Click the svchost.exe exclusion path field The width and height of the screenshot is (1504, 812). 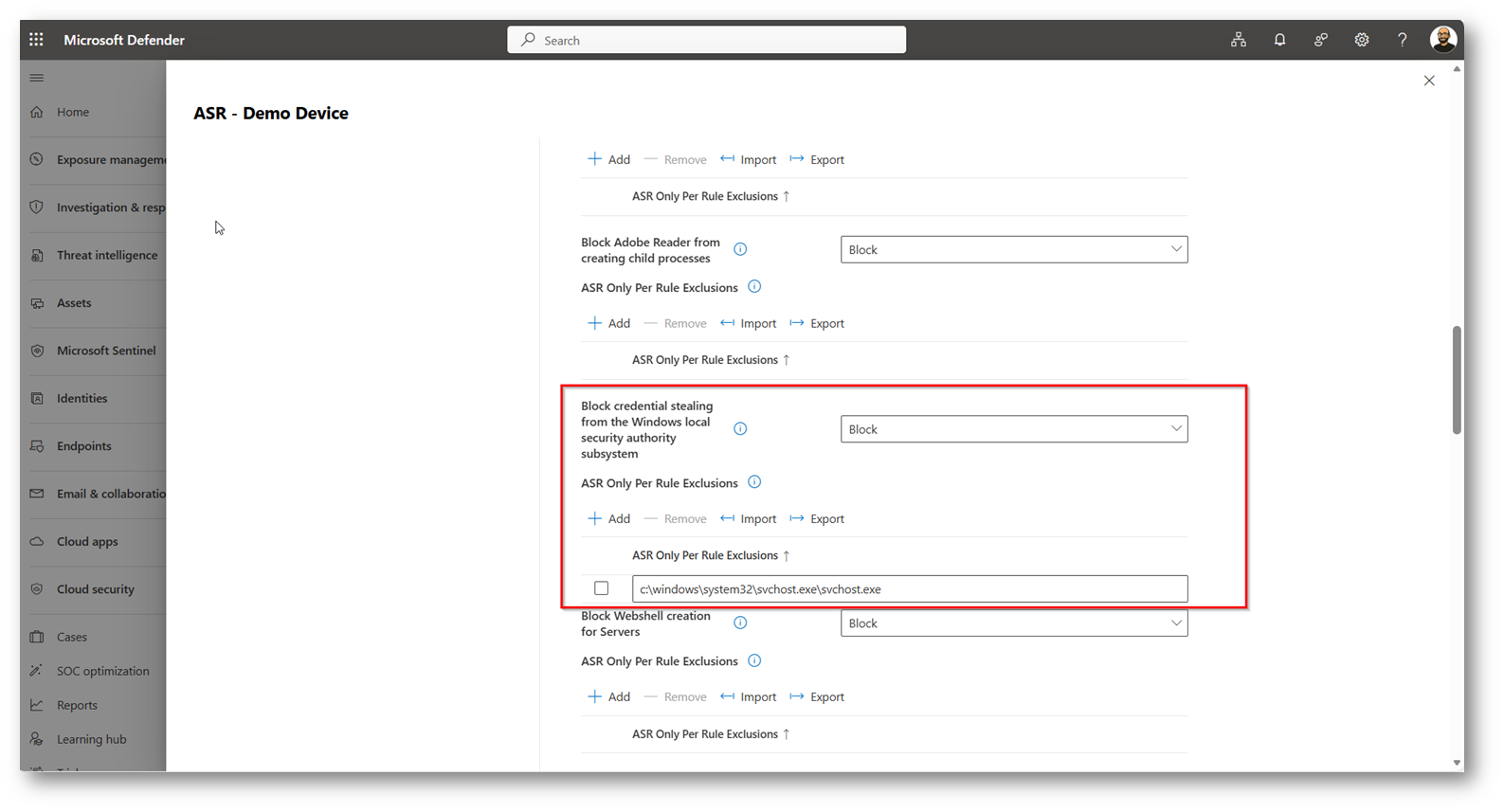click(x=908, y=589)
